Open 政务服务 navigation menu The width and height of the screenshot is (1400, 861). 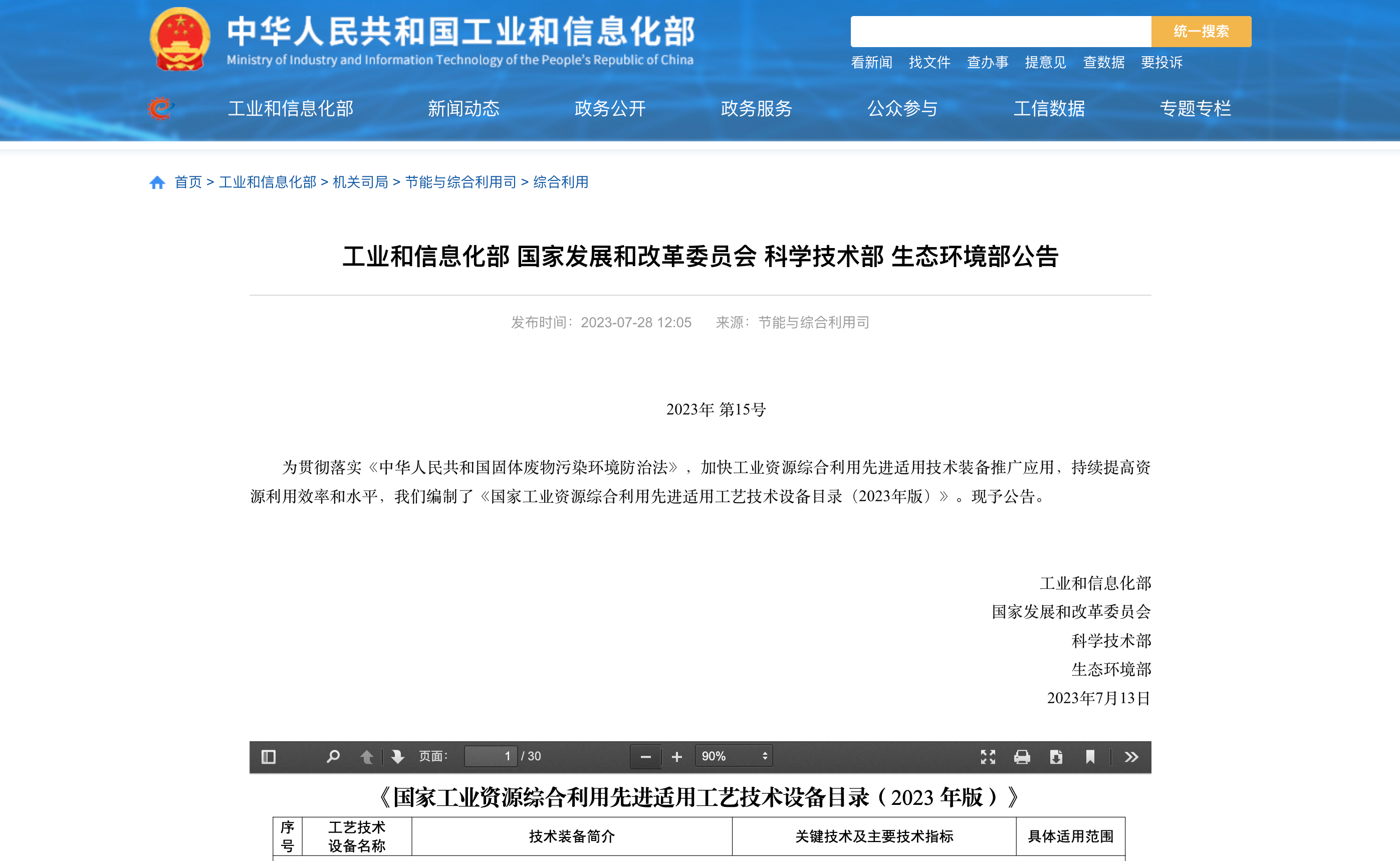(756, 108)
